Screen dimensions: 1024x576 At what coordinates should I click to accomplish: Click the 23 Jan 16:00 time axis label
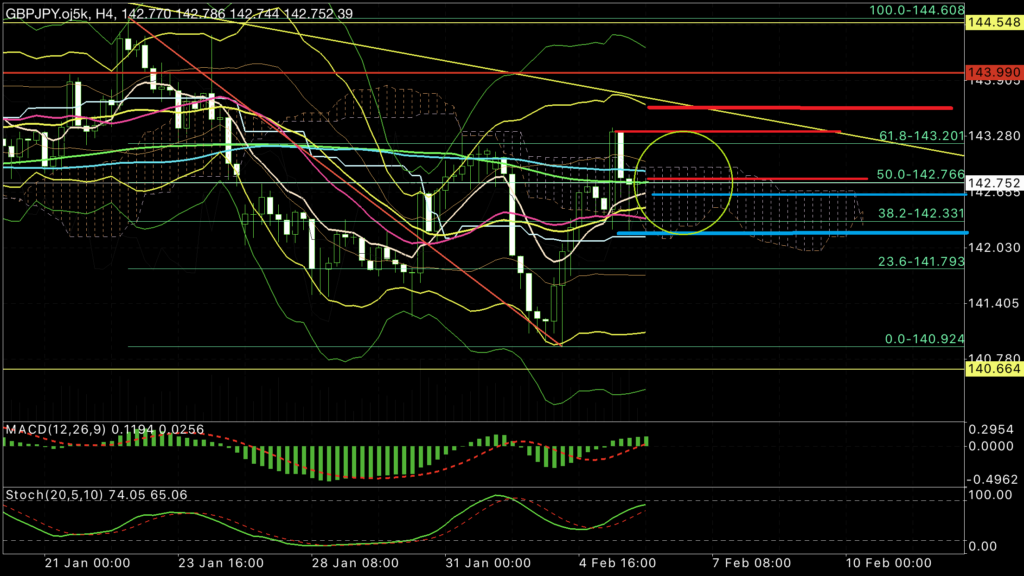(x=221, y=563)
